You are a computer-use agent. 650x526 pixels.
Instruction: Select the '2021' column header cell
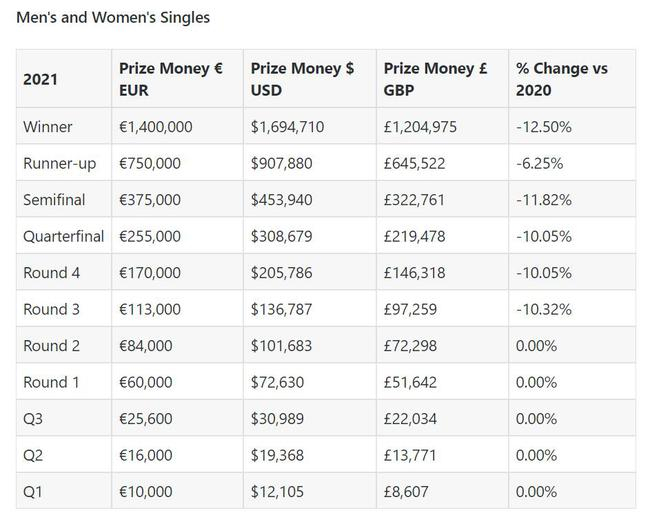tap(41, 79)
